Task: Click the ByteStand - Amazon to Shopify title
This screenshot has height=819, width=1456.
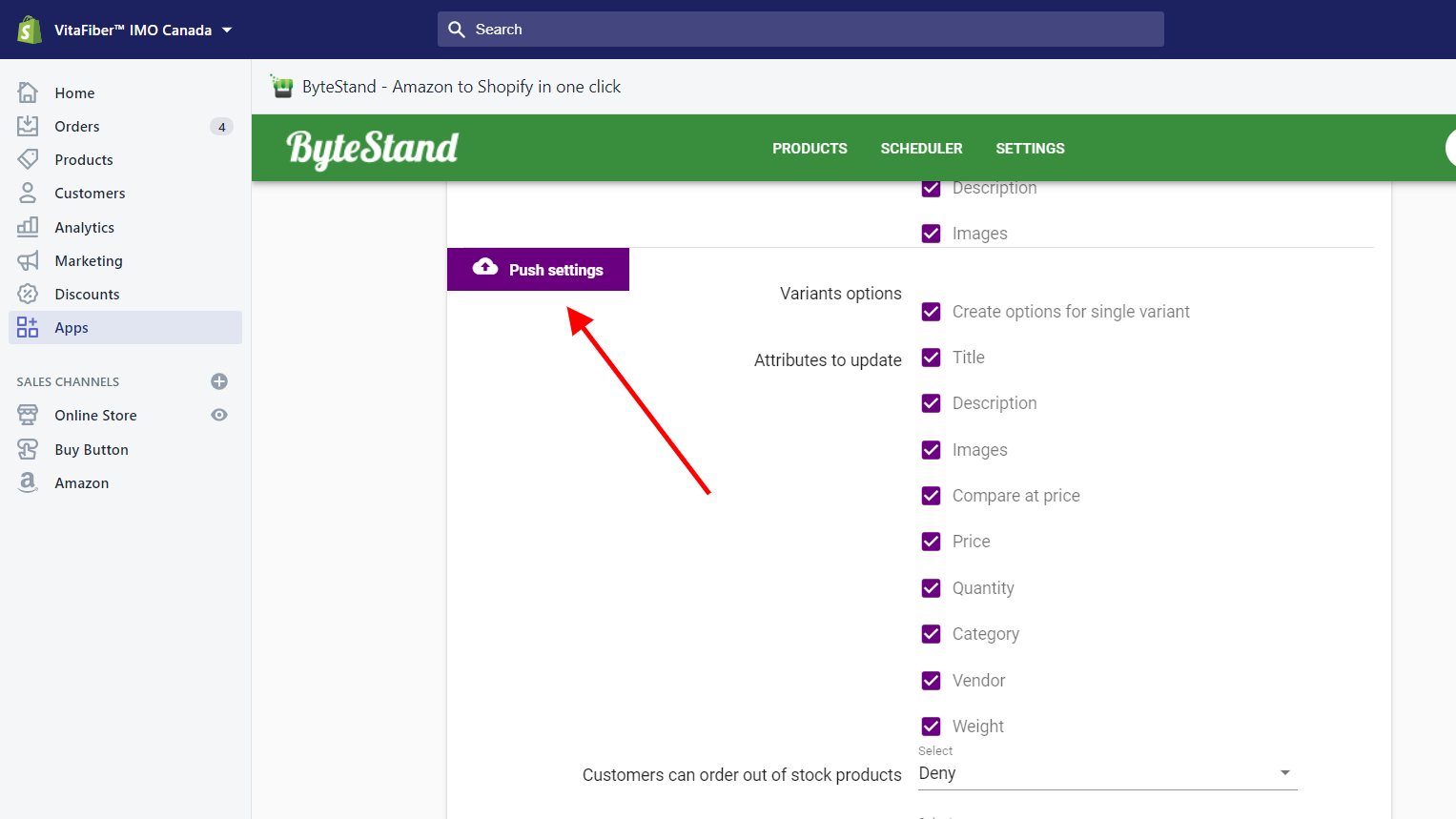Action: click(x=461, y=87)
